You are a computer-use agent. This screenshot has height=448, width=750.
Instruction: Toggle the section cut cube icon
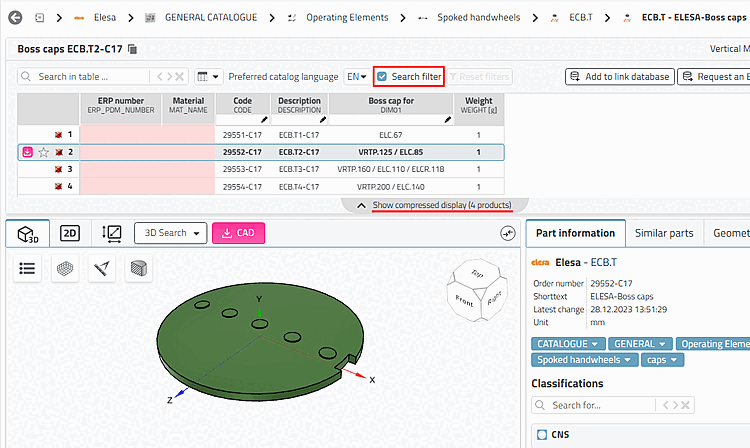pos(139,268)
